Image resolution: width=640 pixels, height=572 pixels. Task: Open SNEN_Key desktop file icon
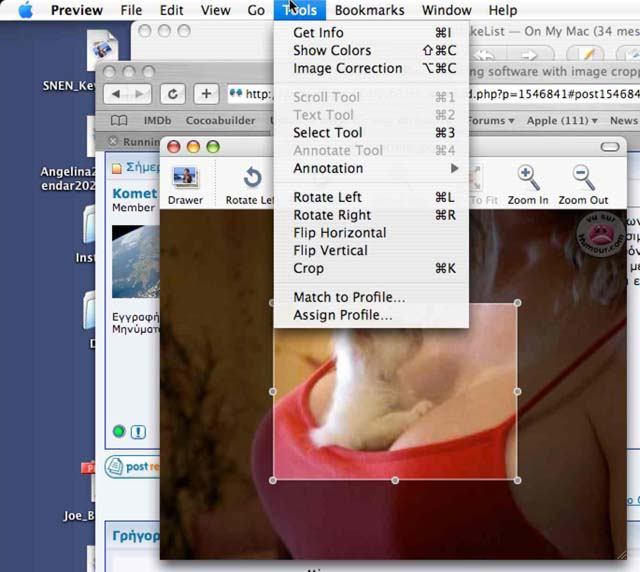tap(102, 50)
